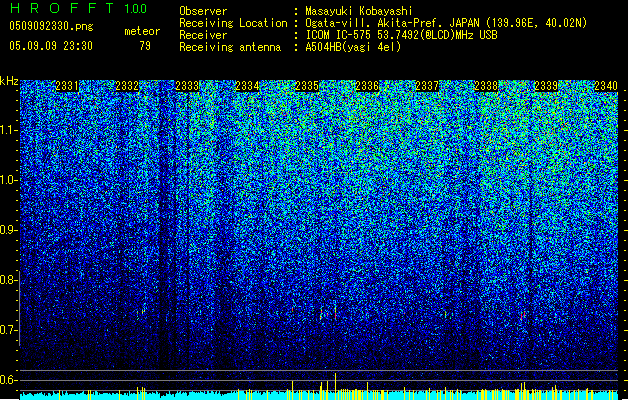The height and width of the screenshot is (400, 629).
Task: Click time marker 2335
Action: click(x=307, y=86)
